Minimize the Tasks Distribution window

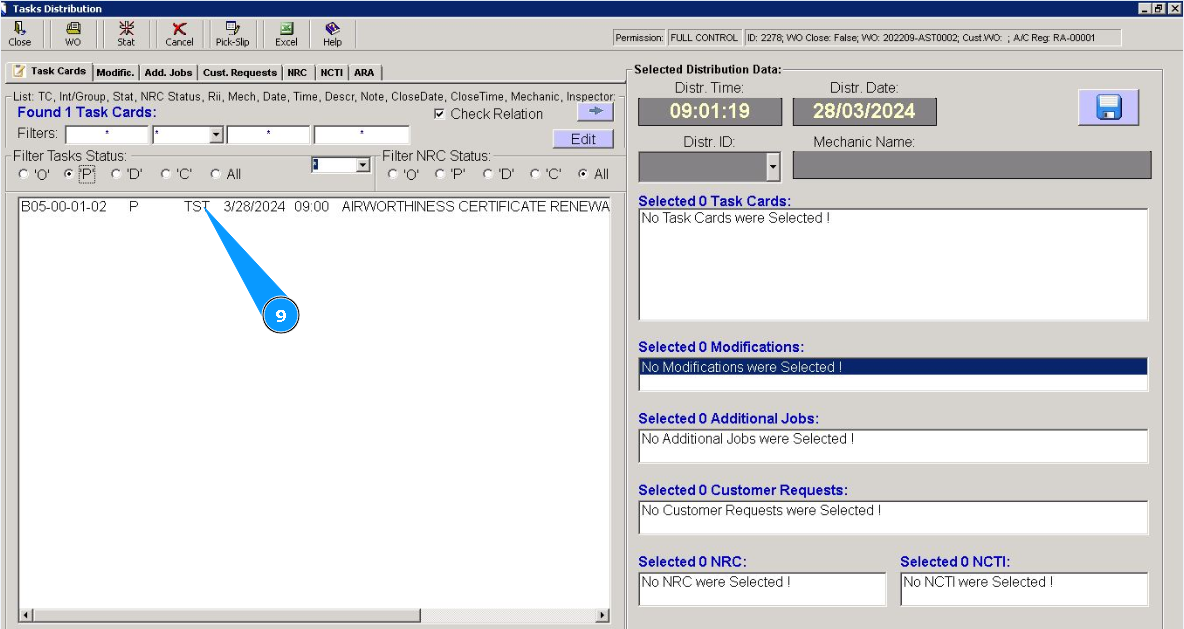(1145, 8)
